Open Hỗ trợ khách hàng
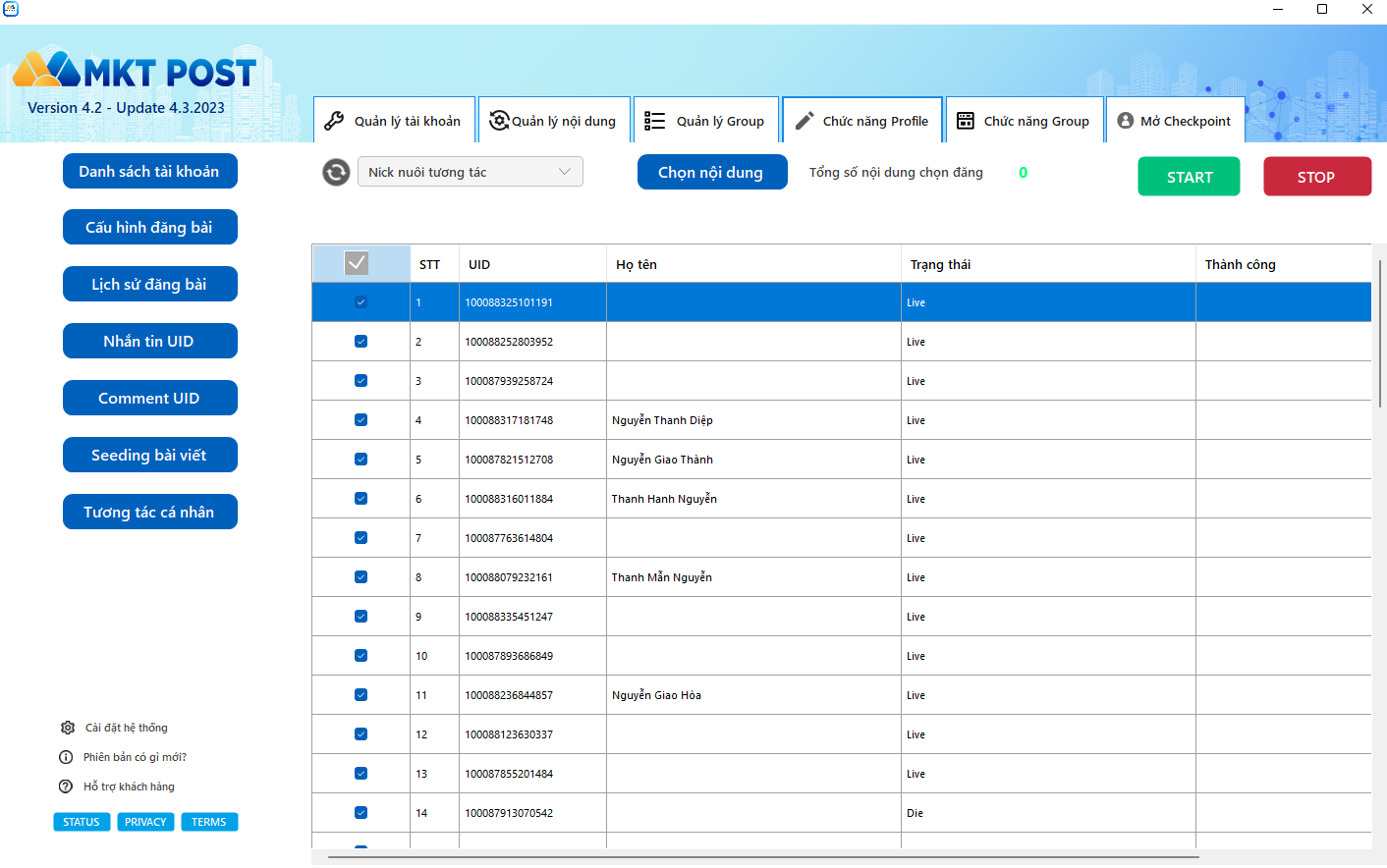This screenshot has width=1387, height=868. [x=129, y=787]
